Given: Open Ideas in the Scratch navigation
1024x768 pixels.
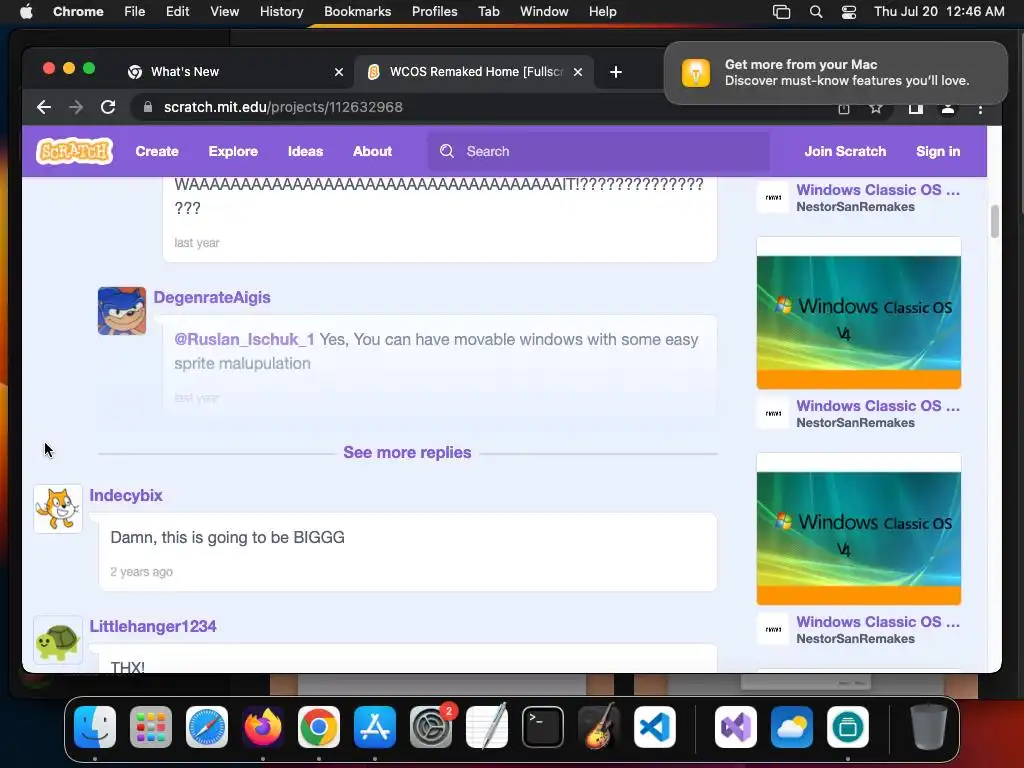Looking at the screenshot, I should coord(306,152).
